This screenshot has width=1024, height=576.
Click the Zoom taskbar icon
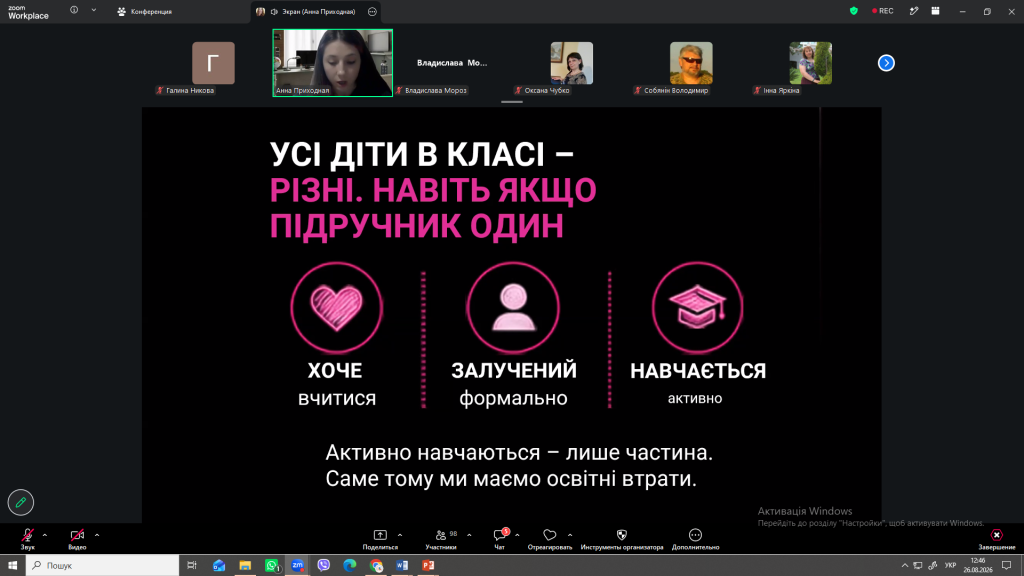tap(298, 566)
